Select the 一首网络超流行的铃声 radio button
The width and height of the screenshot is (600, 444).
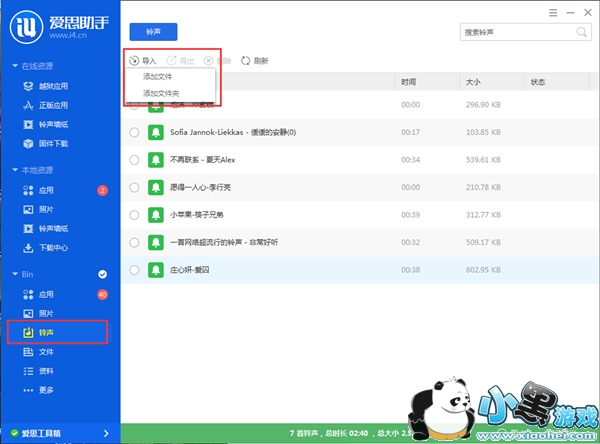(134, 242)
